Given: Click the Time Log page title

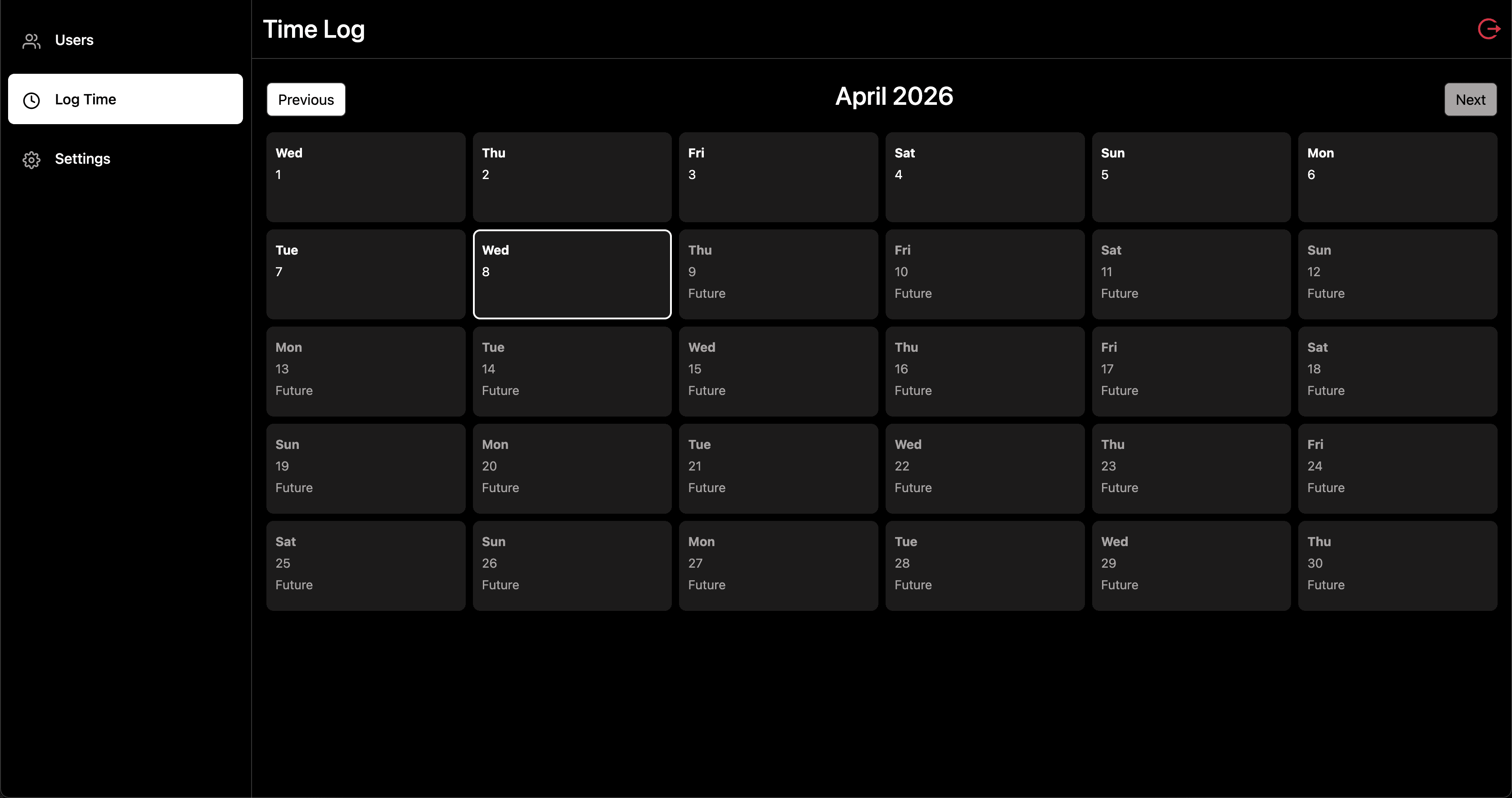Looking at the screenshot, I should (314, 29).
